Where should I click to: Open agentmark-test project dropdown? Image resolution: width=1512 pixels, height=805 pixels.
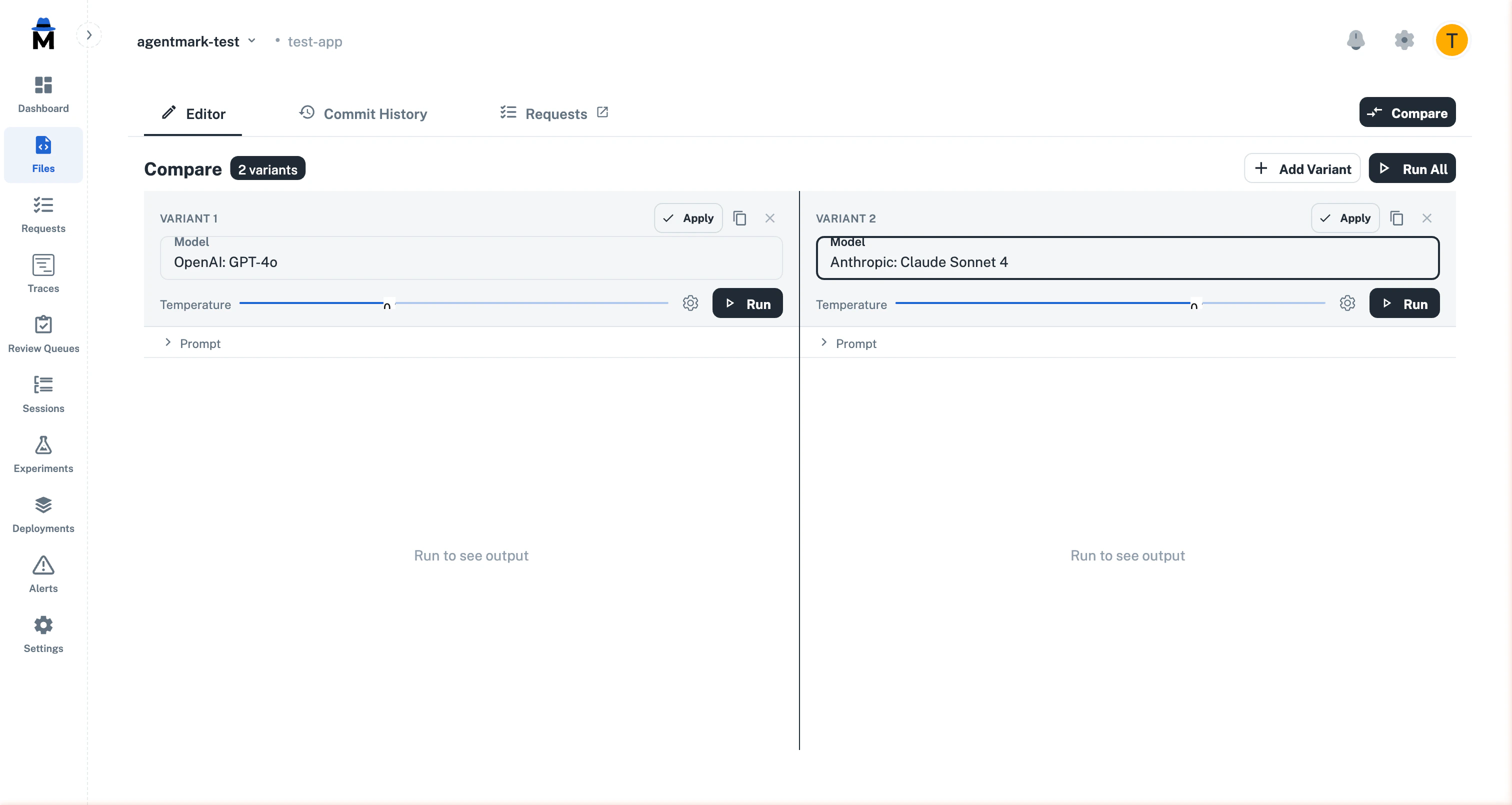196,41
